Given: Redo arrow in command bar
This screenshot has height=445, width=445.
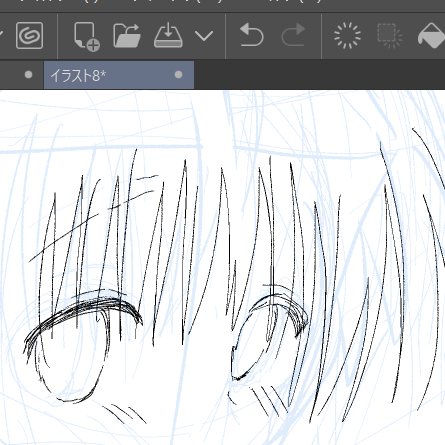Looking at the screenshot, I should pos(293,34).
